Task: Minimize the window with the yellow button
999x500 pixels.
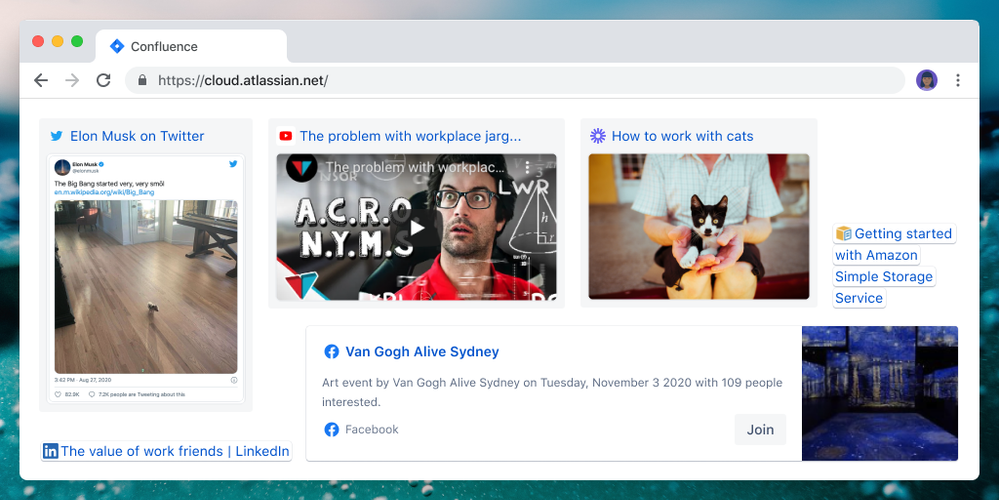Action: (x=57, y=41)
